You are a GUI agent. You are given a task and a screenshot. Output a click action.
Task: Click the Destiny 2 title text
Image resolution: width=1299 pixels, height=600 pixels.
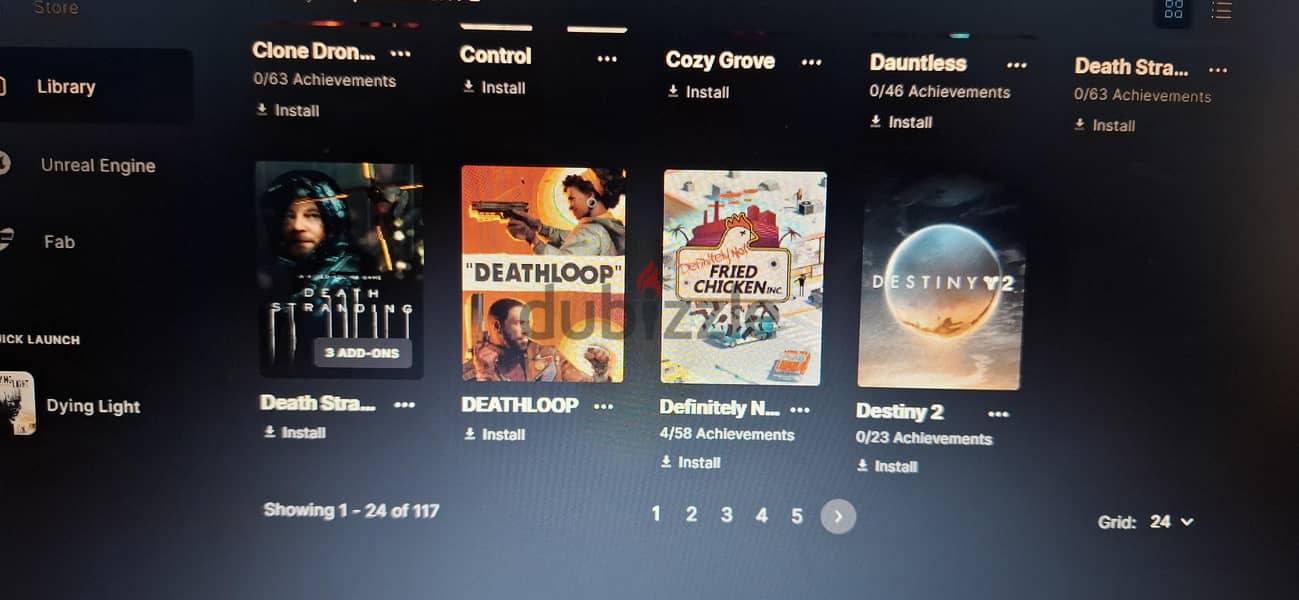(x=900, y=412)
